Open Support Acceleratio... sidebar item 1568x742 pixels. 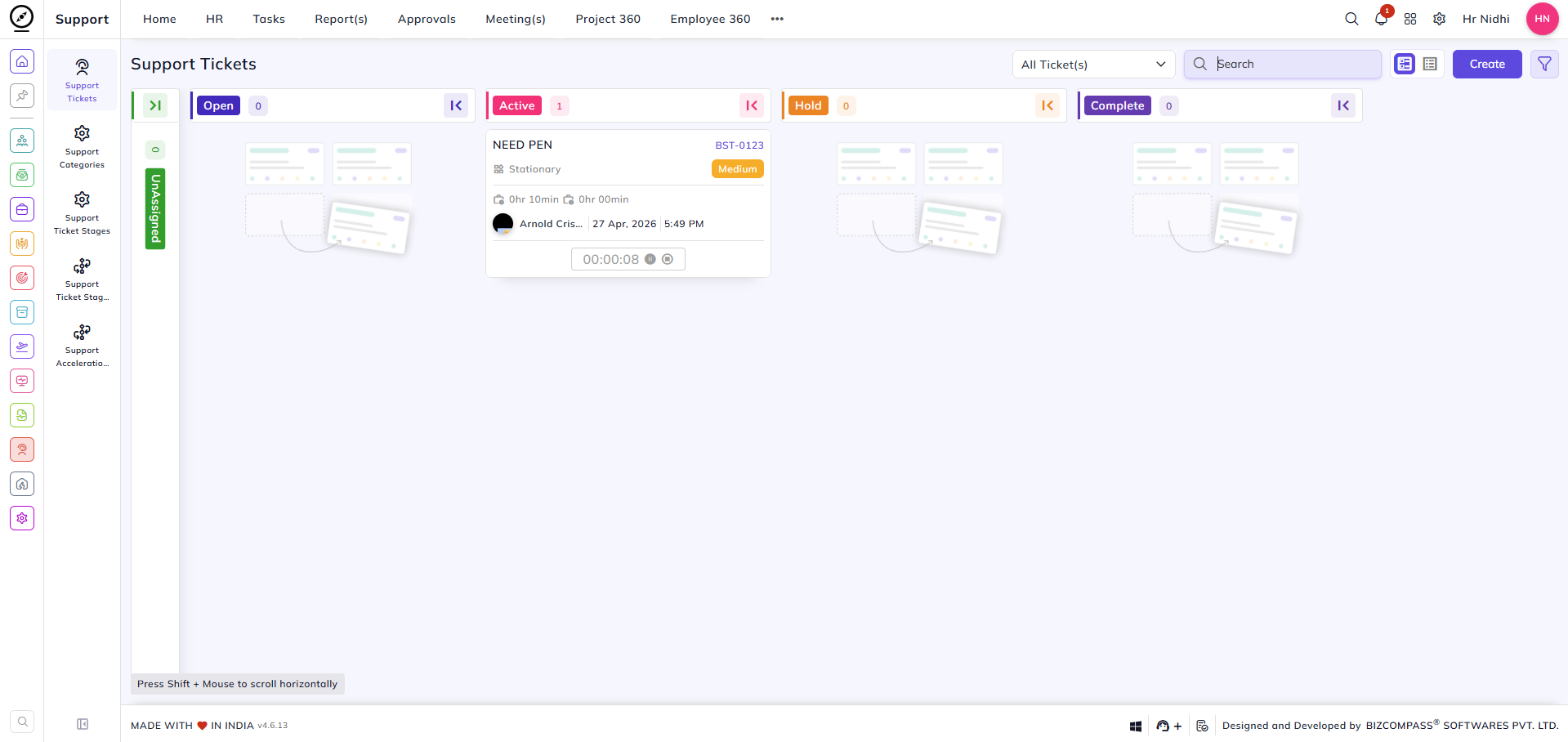pyautogui.click(x=82, y=345)
